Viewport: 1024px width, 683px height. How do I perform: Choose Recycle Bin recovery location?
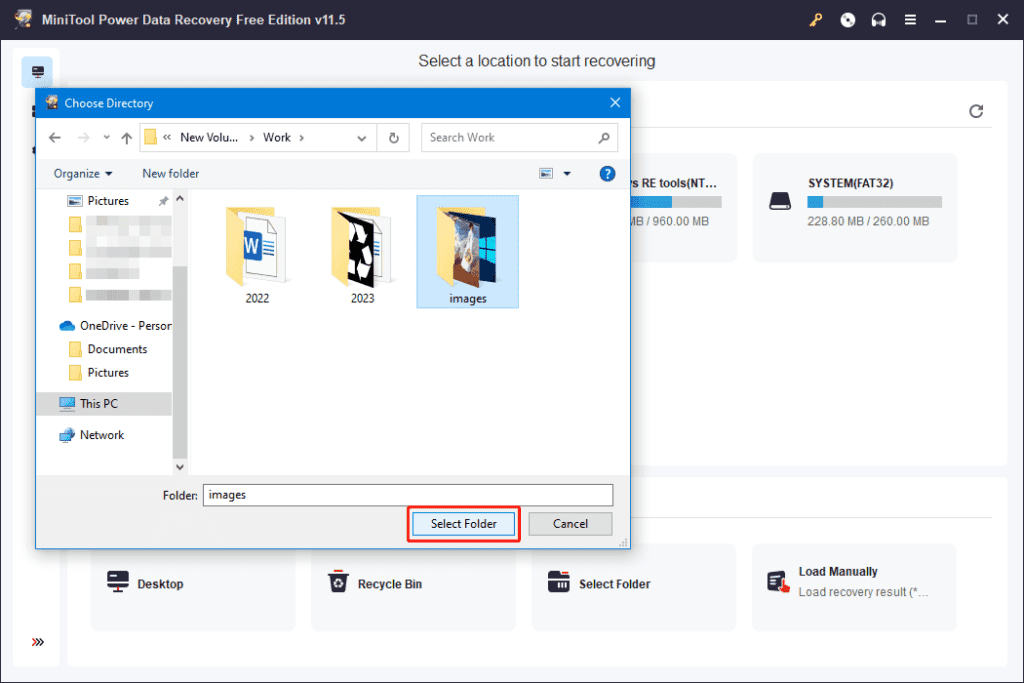pos(413,585)
